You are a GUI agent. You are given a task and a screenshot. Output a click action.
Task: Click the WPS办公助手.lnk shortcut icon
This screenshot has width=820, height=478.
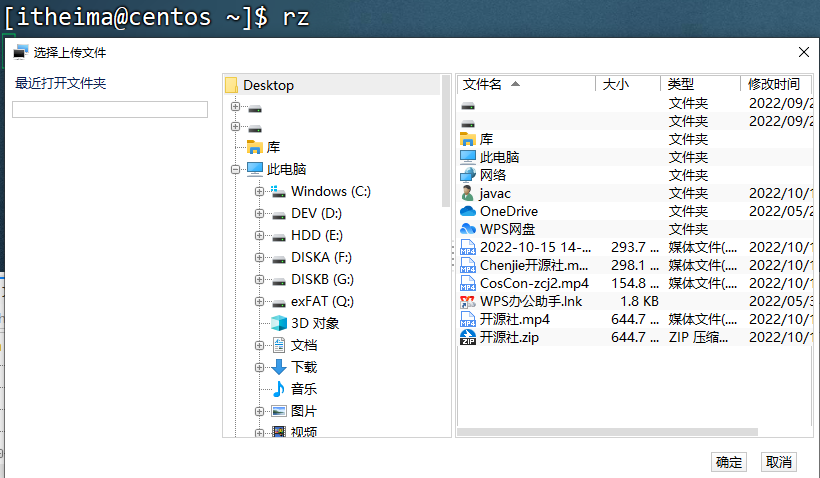[468, 301]
